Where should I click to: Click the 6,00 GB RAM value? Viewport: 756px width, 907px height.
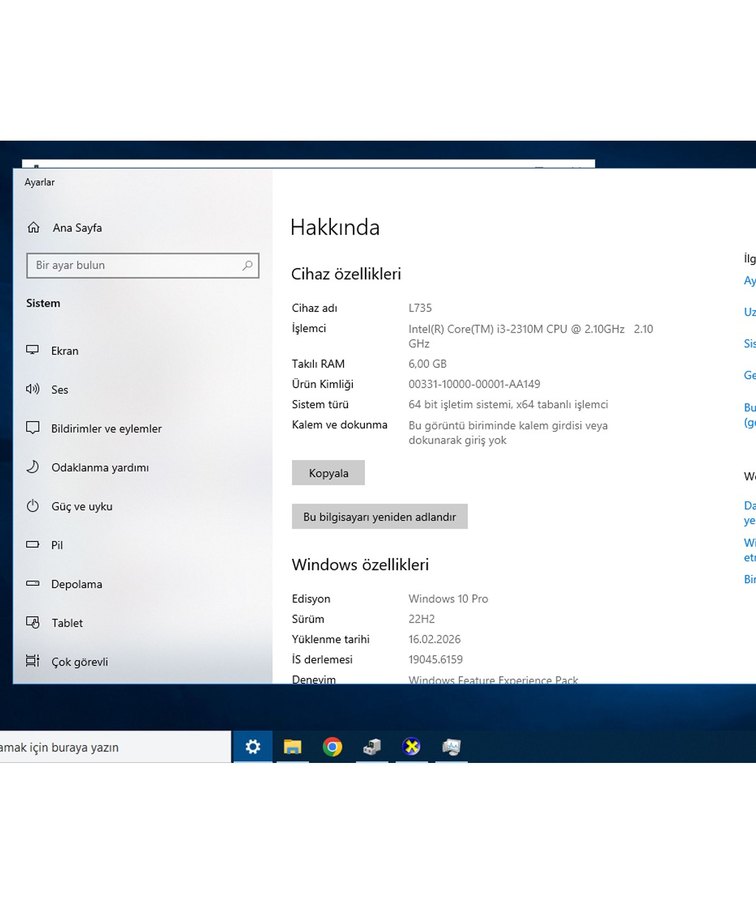427,364
